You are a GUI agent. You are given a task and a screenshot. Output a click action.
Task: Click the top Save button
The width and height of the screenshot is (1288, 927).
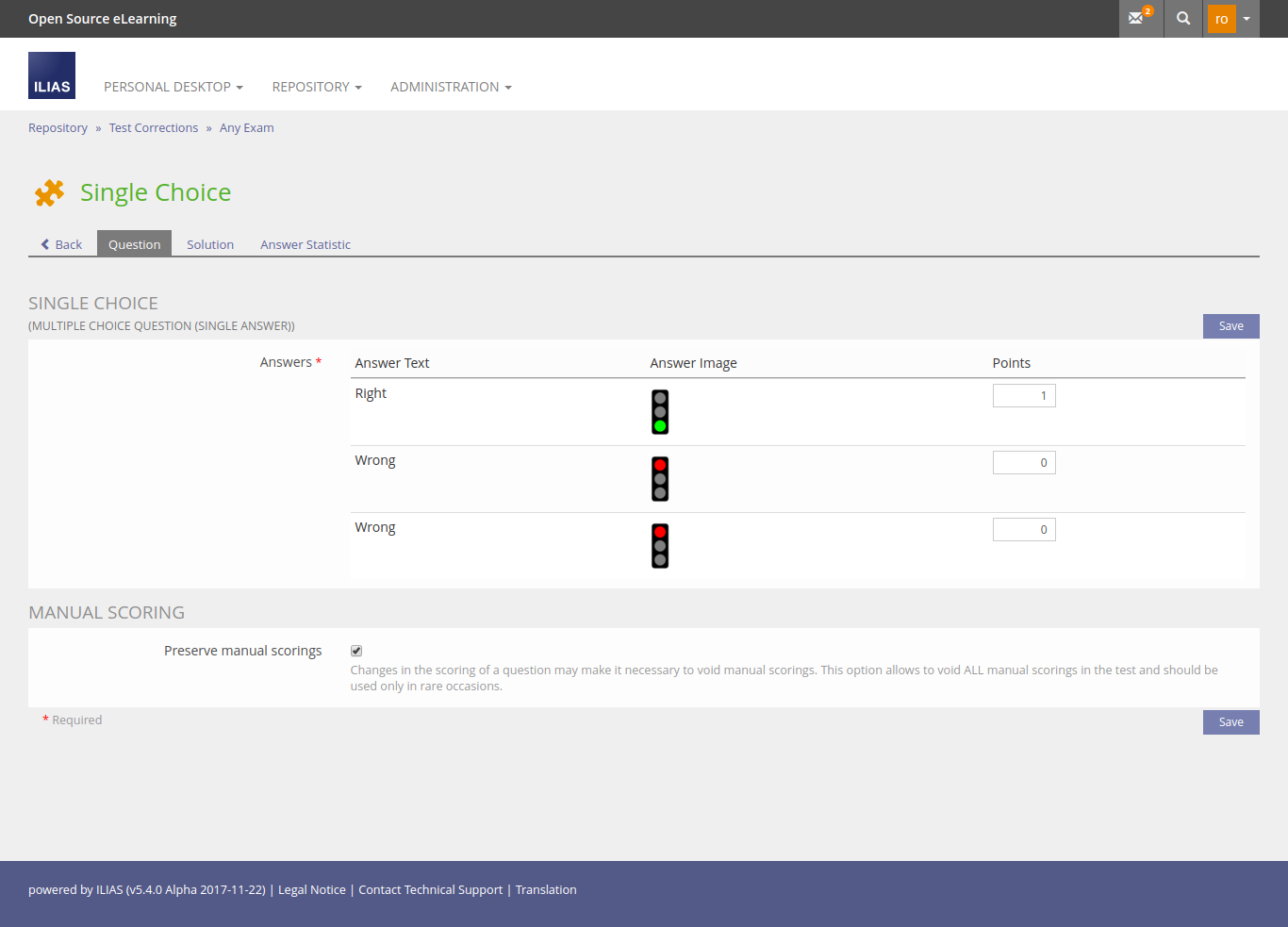point(1230,326)
